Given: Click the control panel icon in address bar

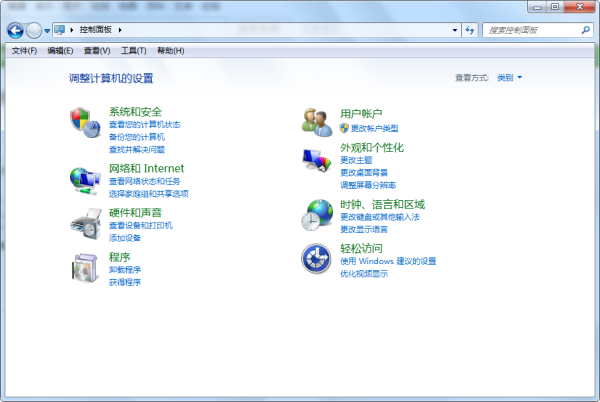Looking at the screenshot, I should [59, 30].
